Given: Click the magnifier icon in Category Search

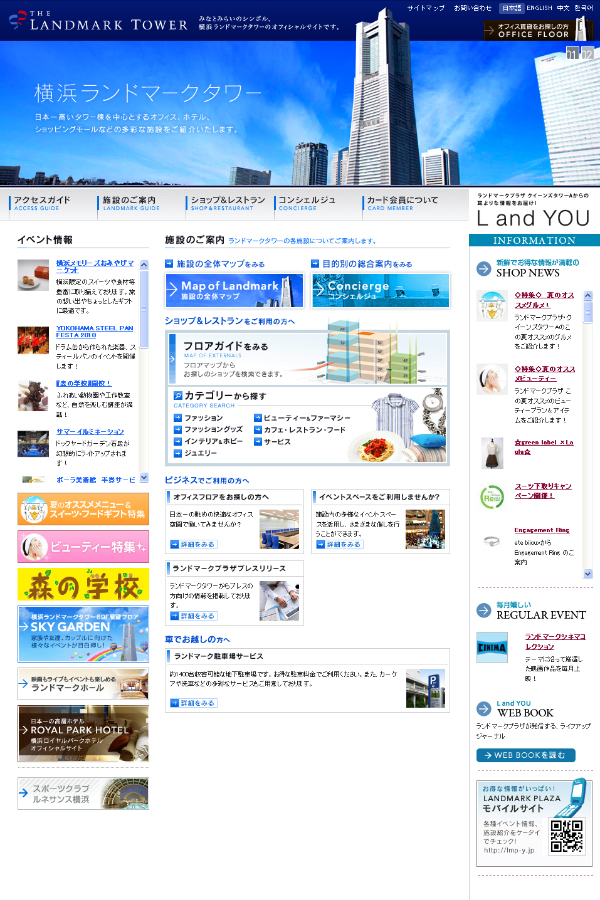Looking at the screenshot, I should pyautogui.click(x=177, y=397).
